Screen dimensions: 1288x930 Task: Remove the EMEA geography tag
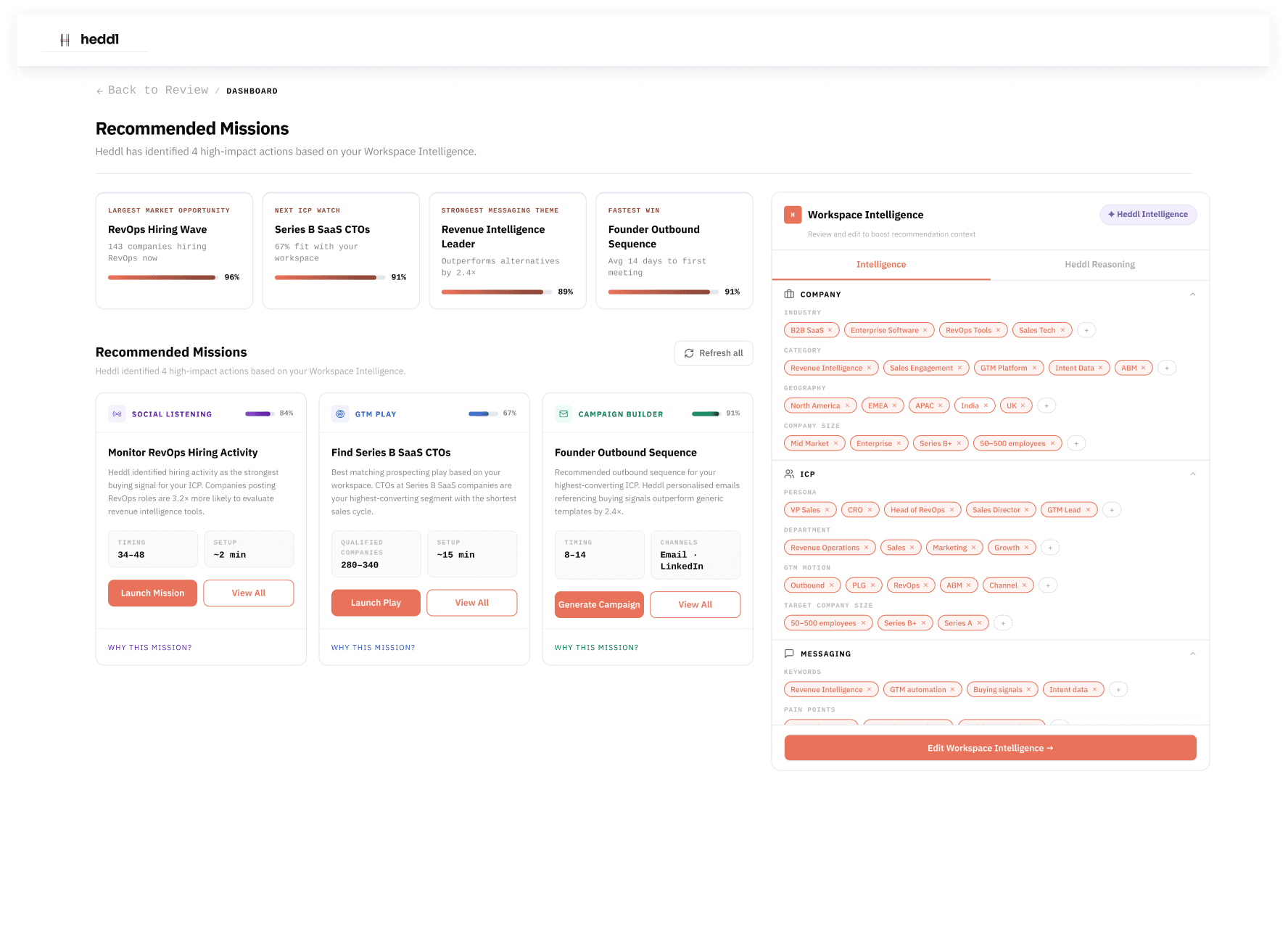coord(895,406)
